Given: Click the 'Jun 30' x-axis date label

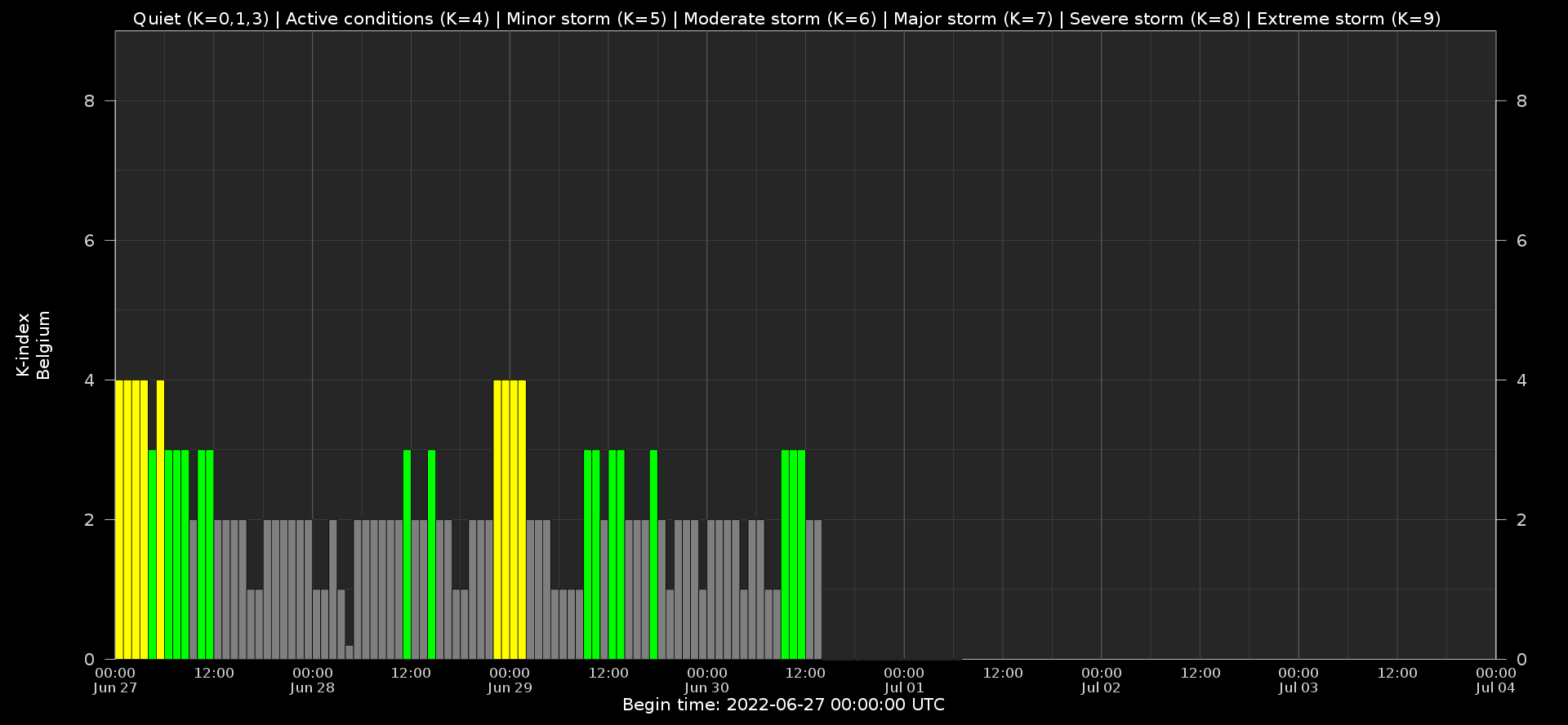Looking at the screenshot, I should [x=707, y=687].
